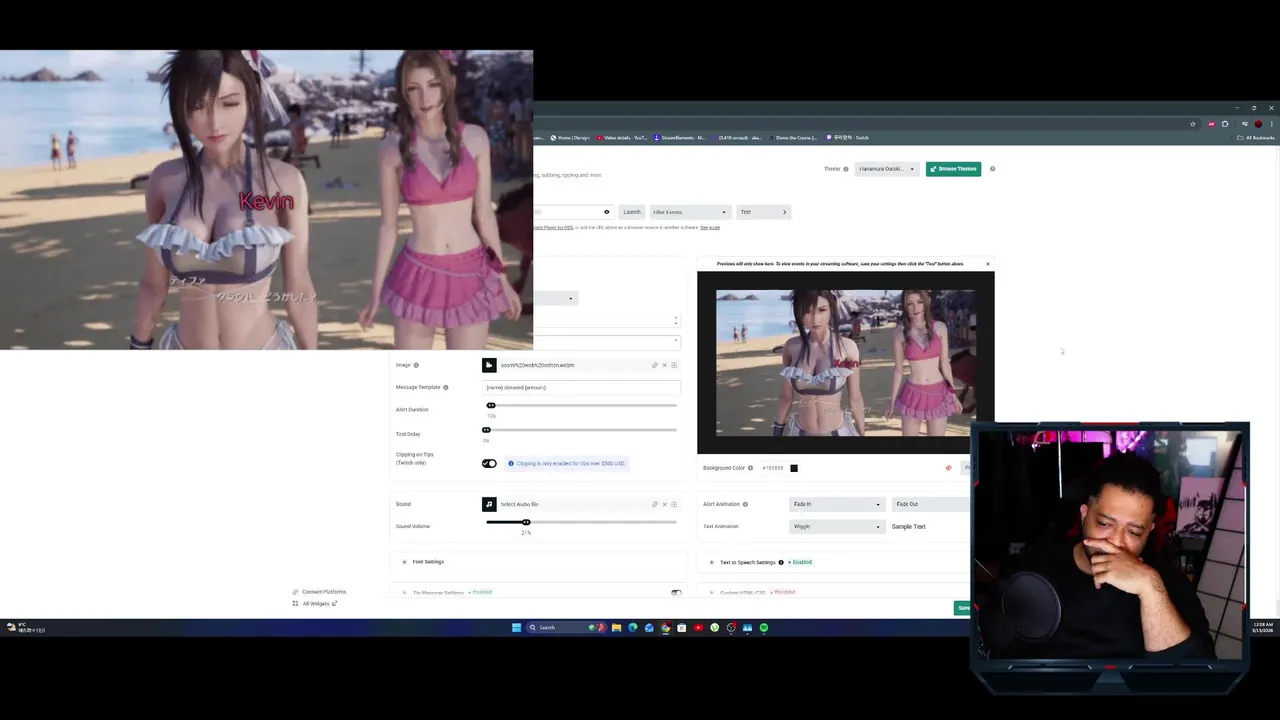Viewport: 1280px width, 720px height.
Task: Click link icon in Sound file row
Action: point(655,504)
